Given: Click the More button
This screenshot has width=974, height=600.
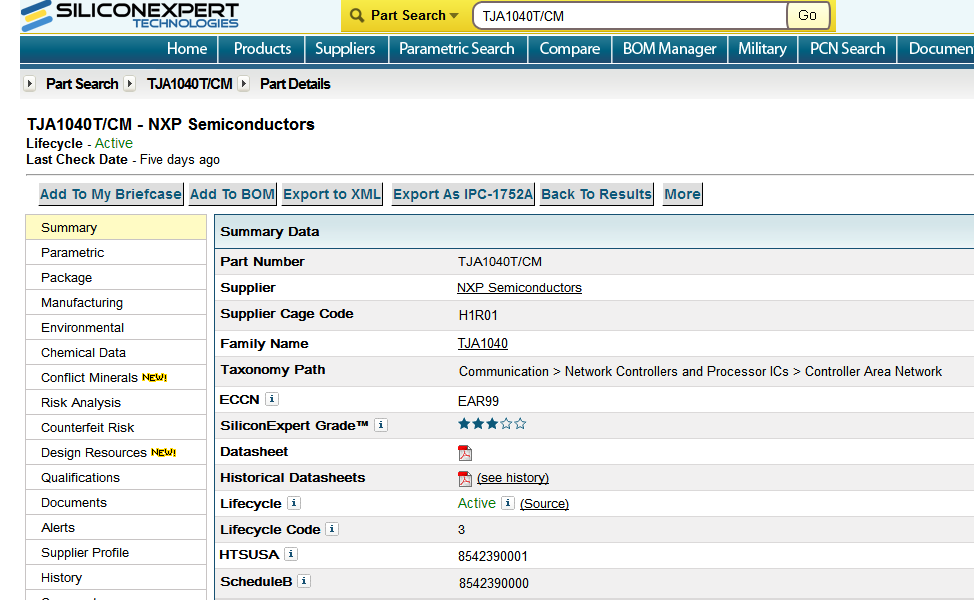Looking at the screenshot, I should tap(682, 194).
